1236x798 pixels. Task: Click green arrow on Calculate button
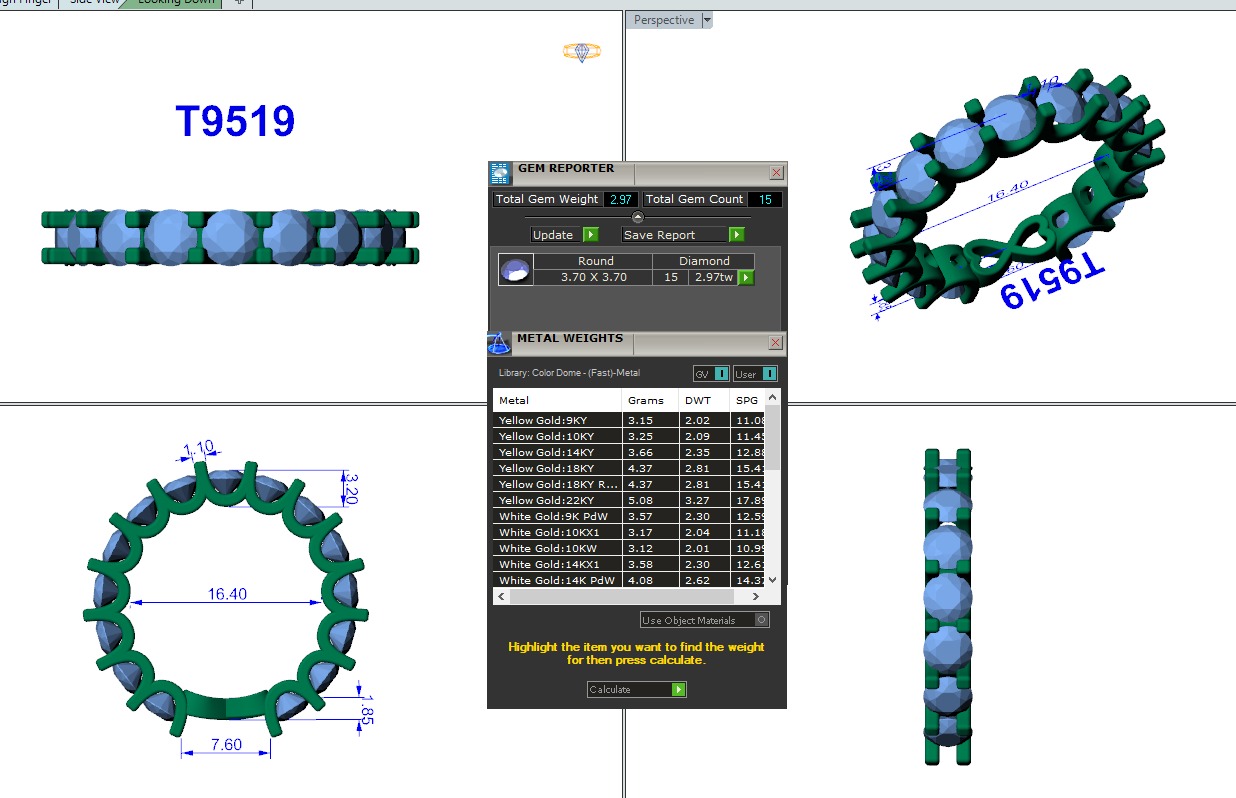[x=679, y=689]
